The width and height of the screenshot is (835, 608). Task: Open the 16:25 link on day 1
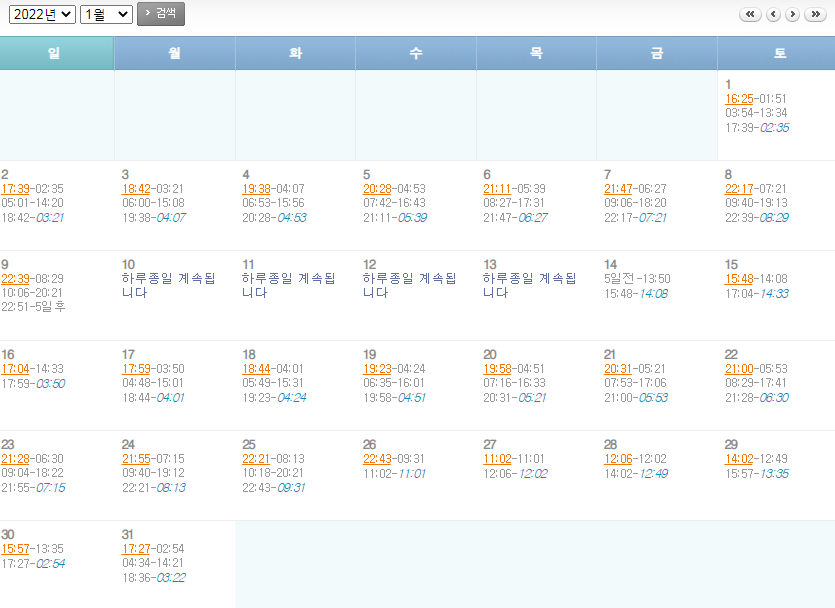[x=739, y=99]
